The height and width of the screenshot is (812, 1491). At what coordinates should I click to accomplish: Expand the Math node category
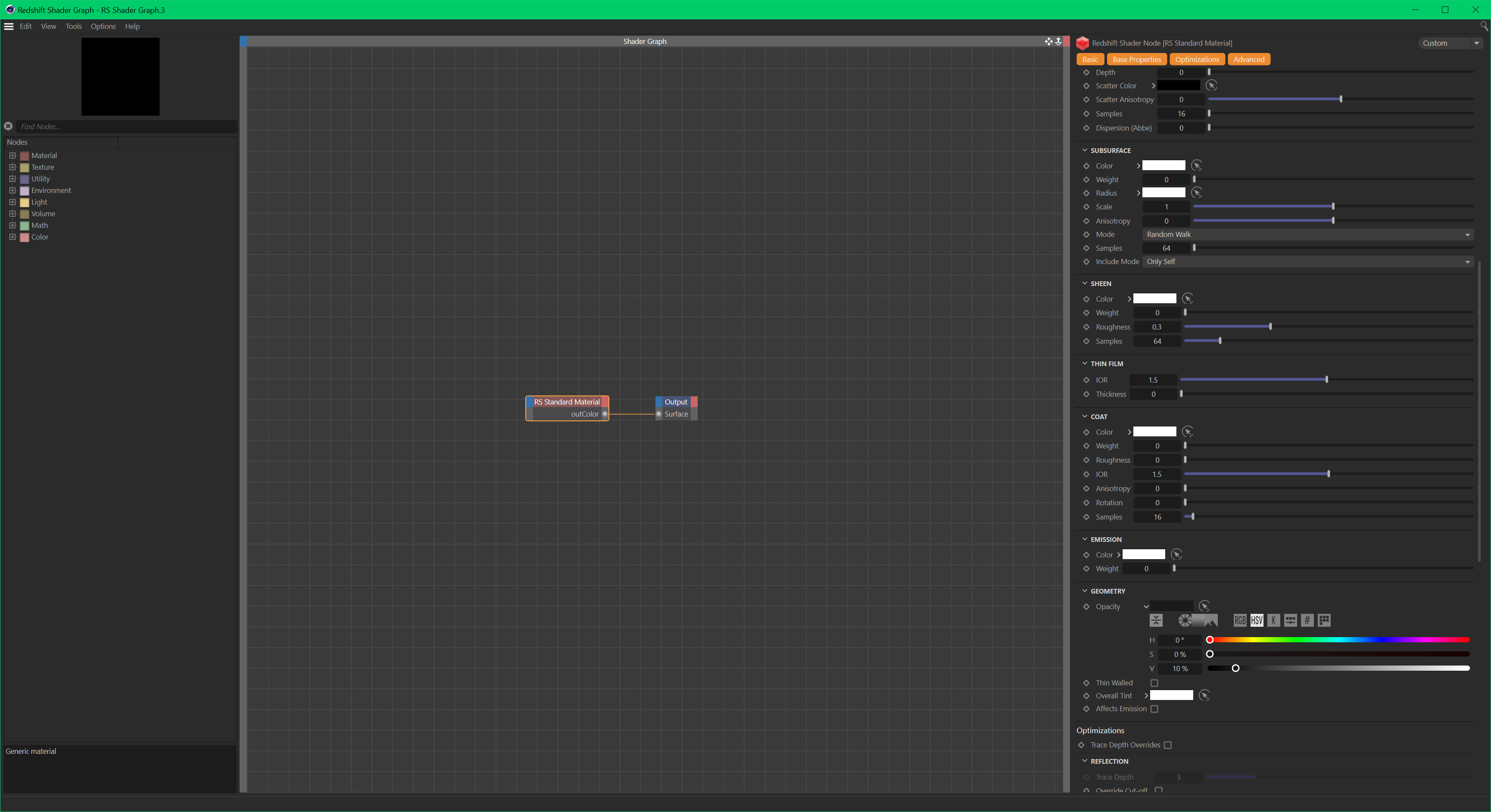[12, 225]
